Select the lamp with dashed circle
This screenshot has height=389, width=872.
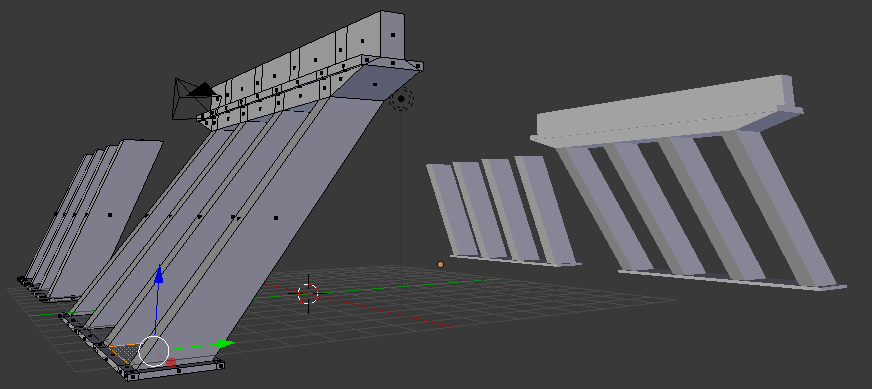click(401, 99)
